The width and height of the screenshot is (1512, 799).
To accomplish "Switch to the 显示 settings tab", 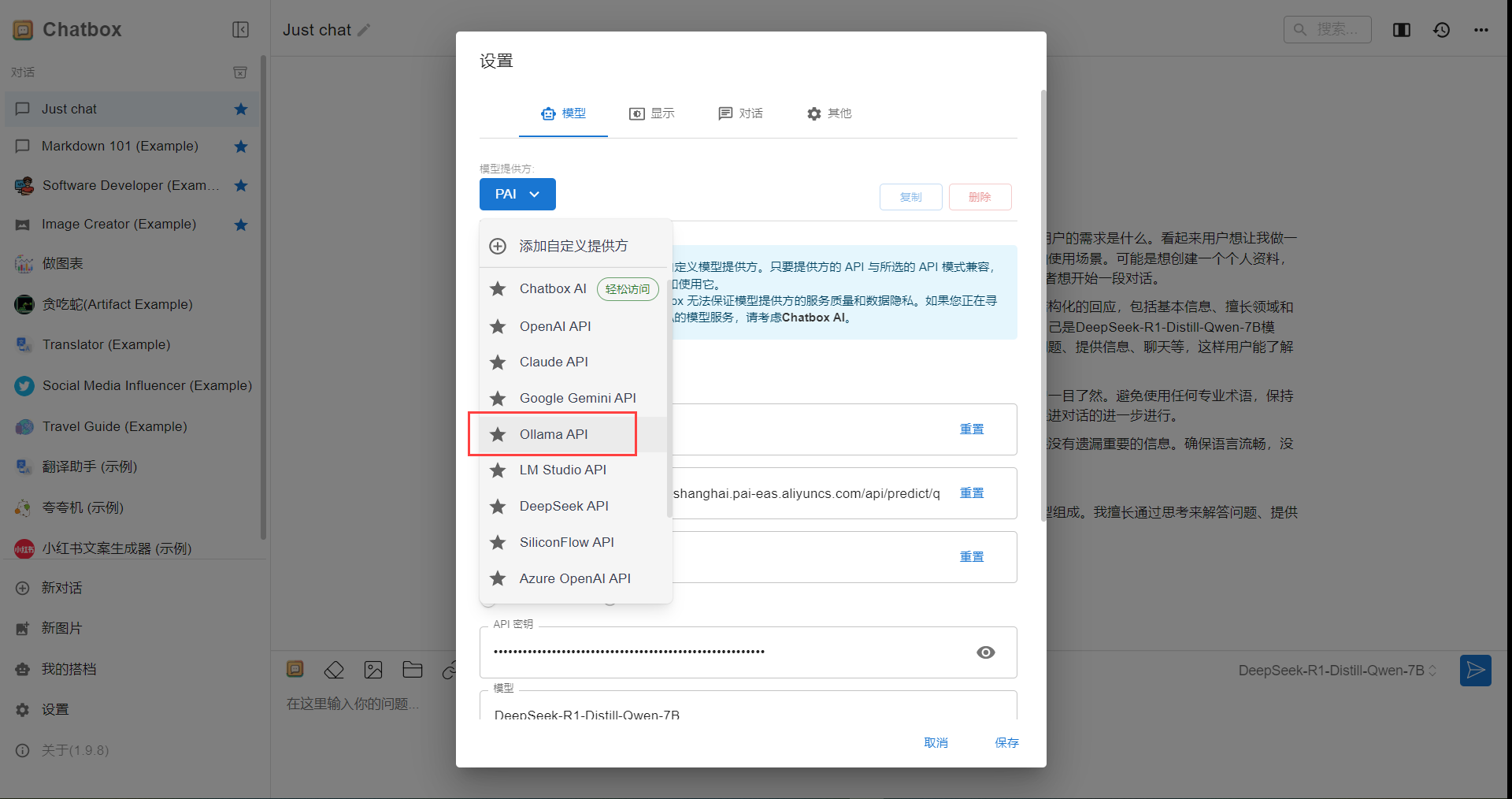I will 651,113.
